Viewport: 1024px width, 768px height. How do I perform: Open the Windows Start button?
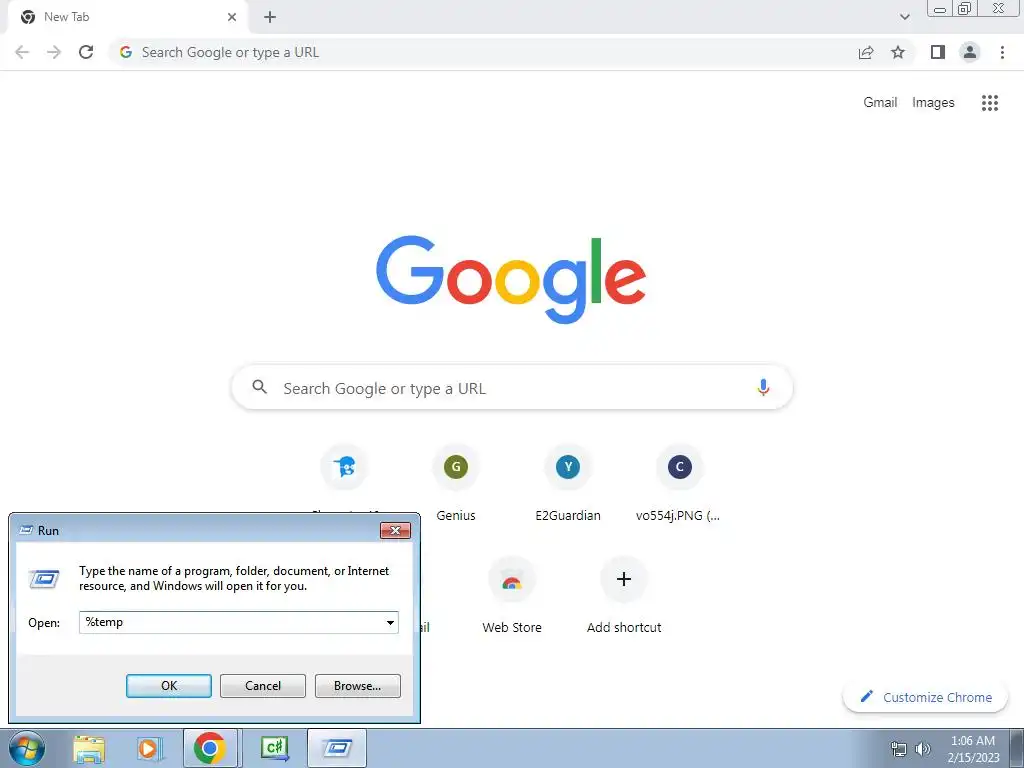coord(27,748)
